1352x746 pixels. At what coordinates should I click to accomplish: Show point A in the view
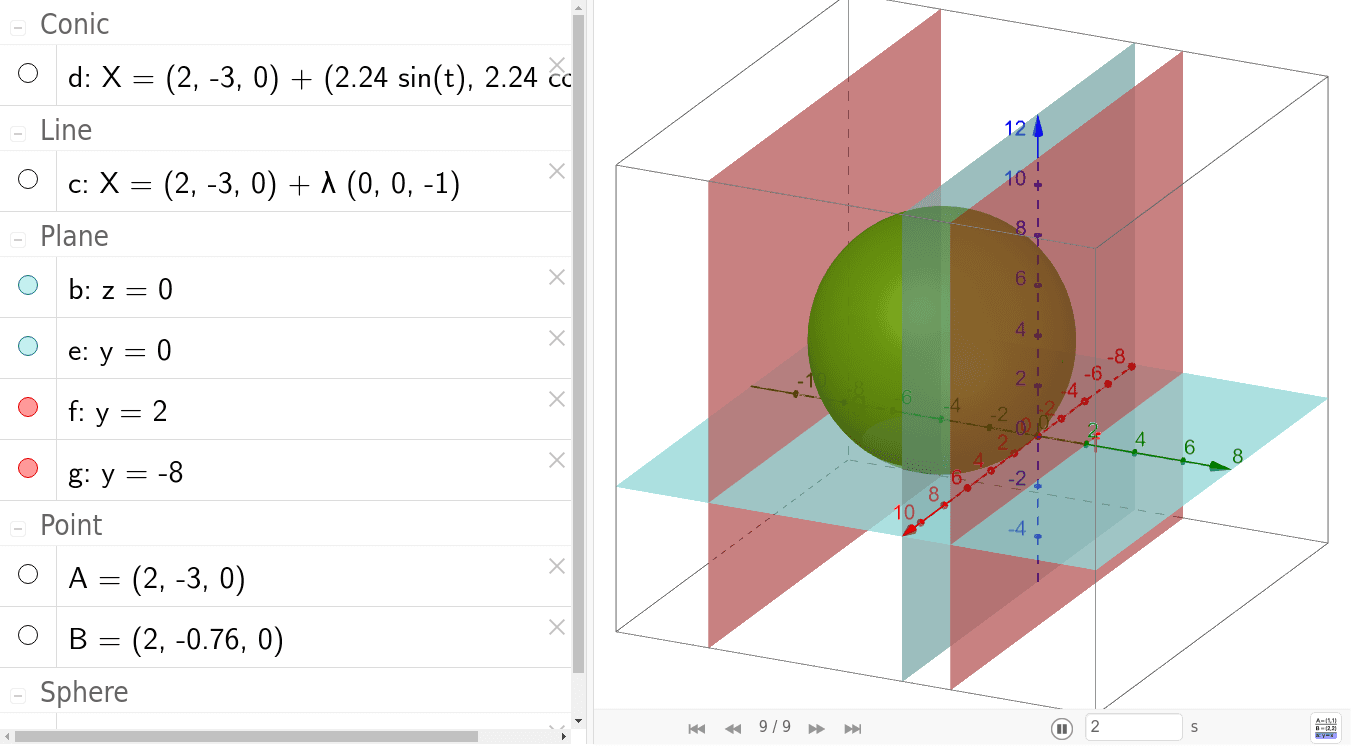[x=28, y=574]
